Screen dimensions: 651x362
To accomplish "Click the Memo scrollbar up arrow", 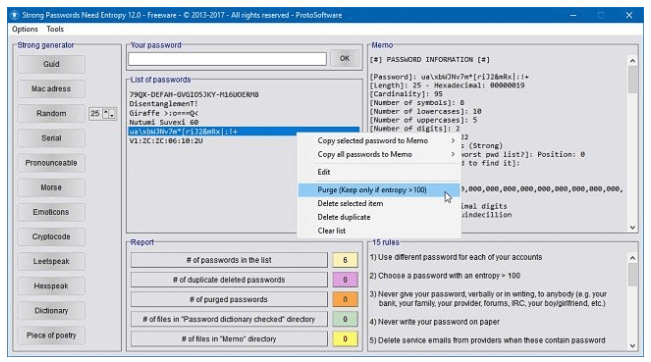I will pos(632,61).
